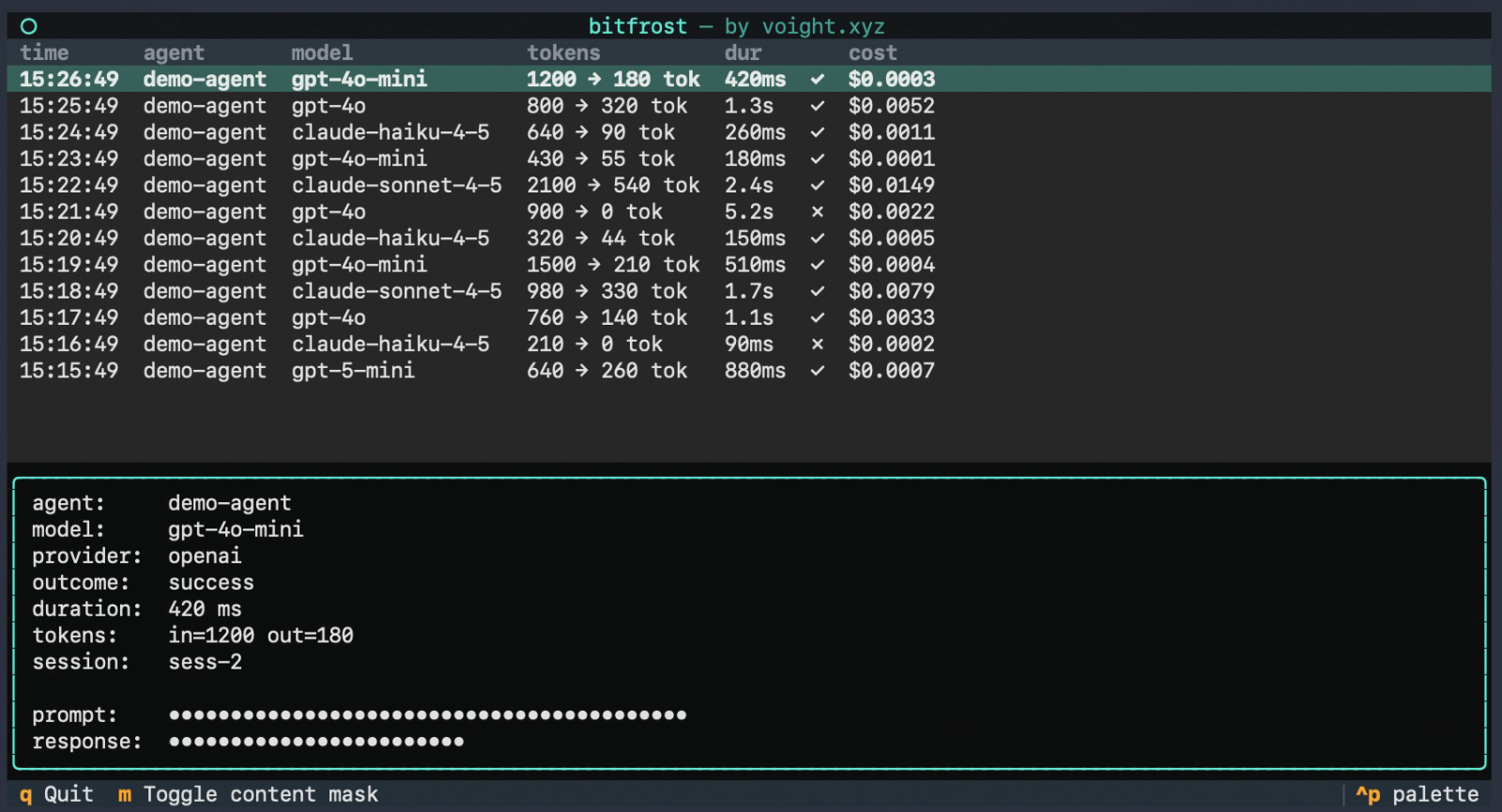The image size is (1502, 812).
Task: Click the dur column header
Action: (x=743, y=53)
